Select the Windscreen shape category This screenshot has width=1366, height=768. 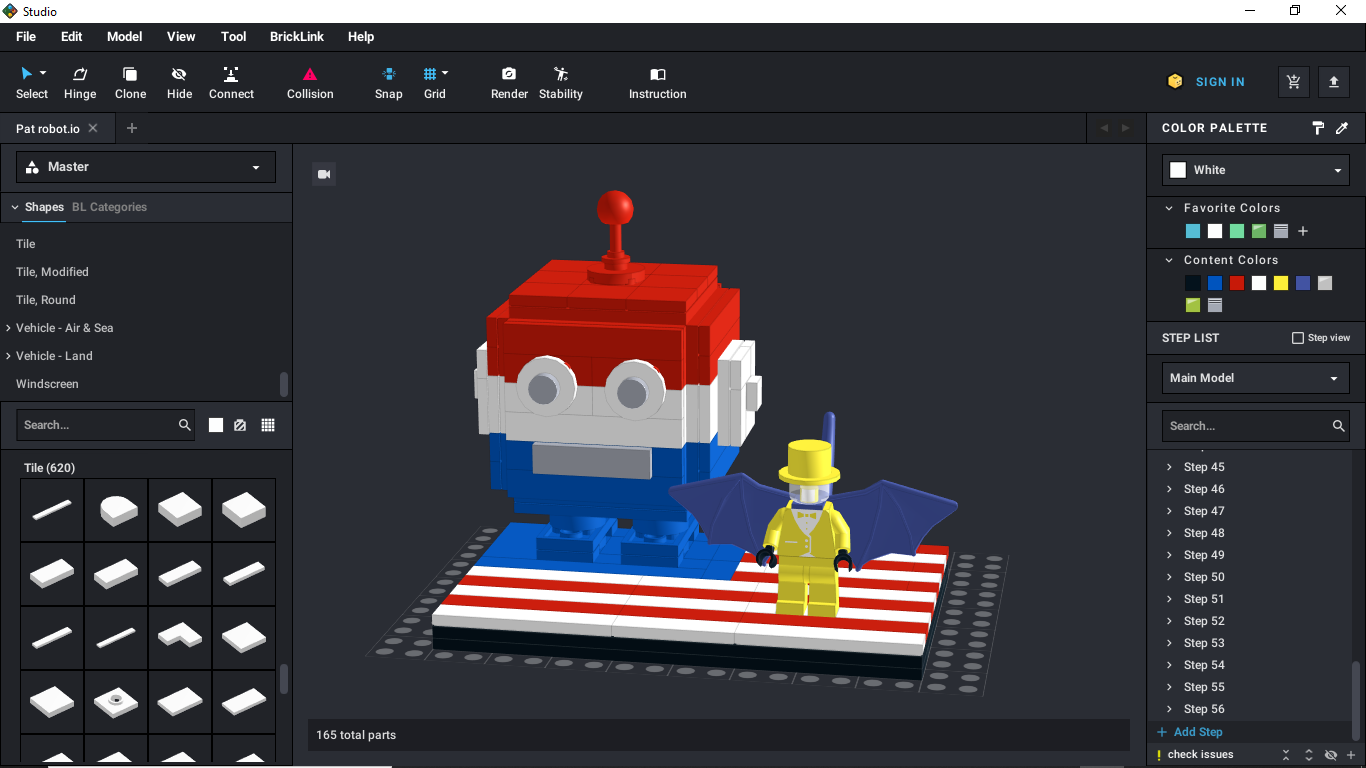(47, 384)
